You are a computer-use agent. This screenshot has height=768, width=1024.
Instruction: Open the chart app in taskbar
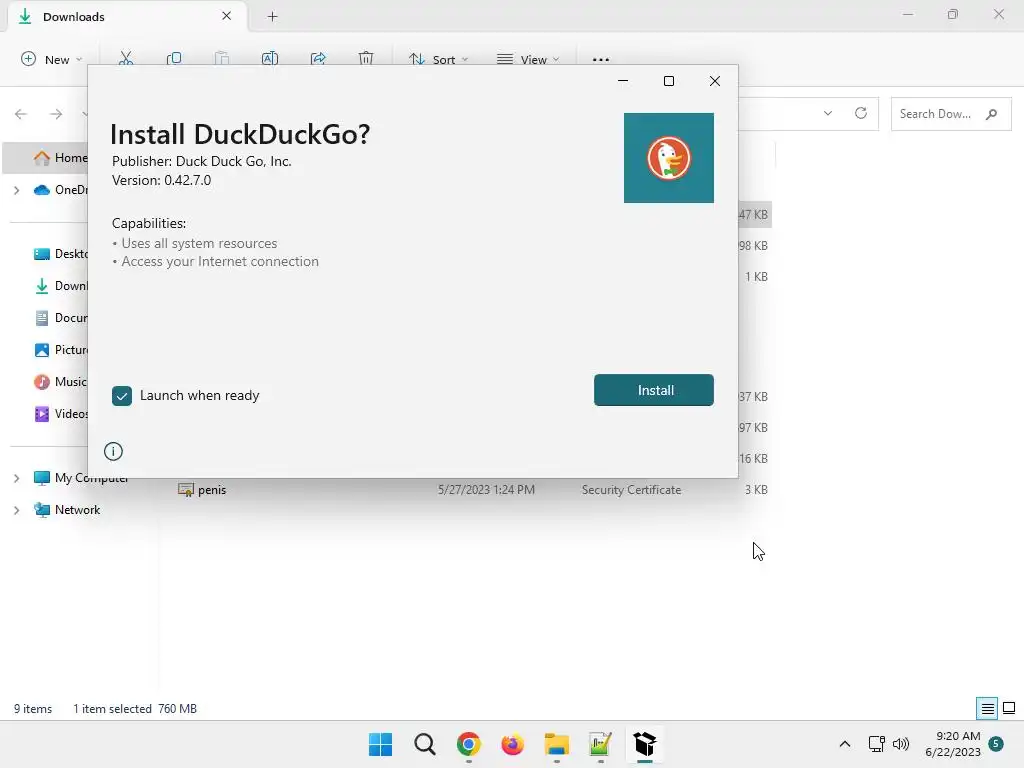click(600, 744)
